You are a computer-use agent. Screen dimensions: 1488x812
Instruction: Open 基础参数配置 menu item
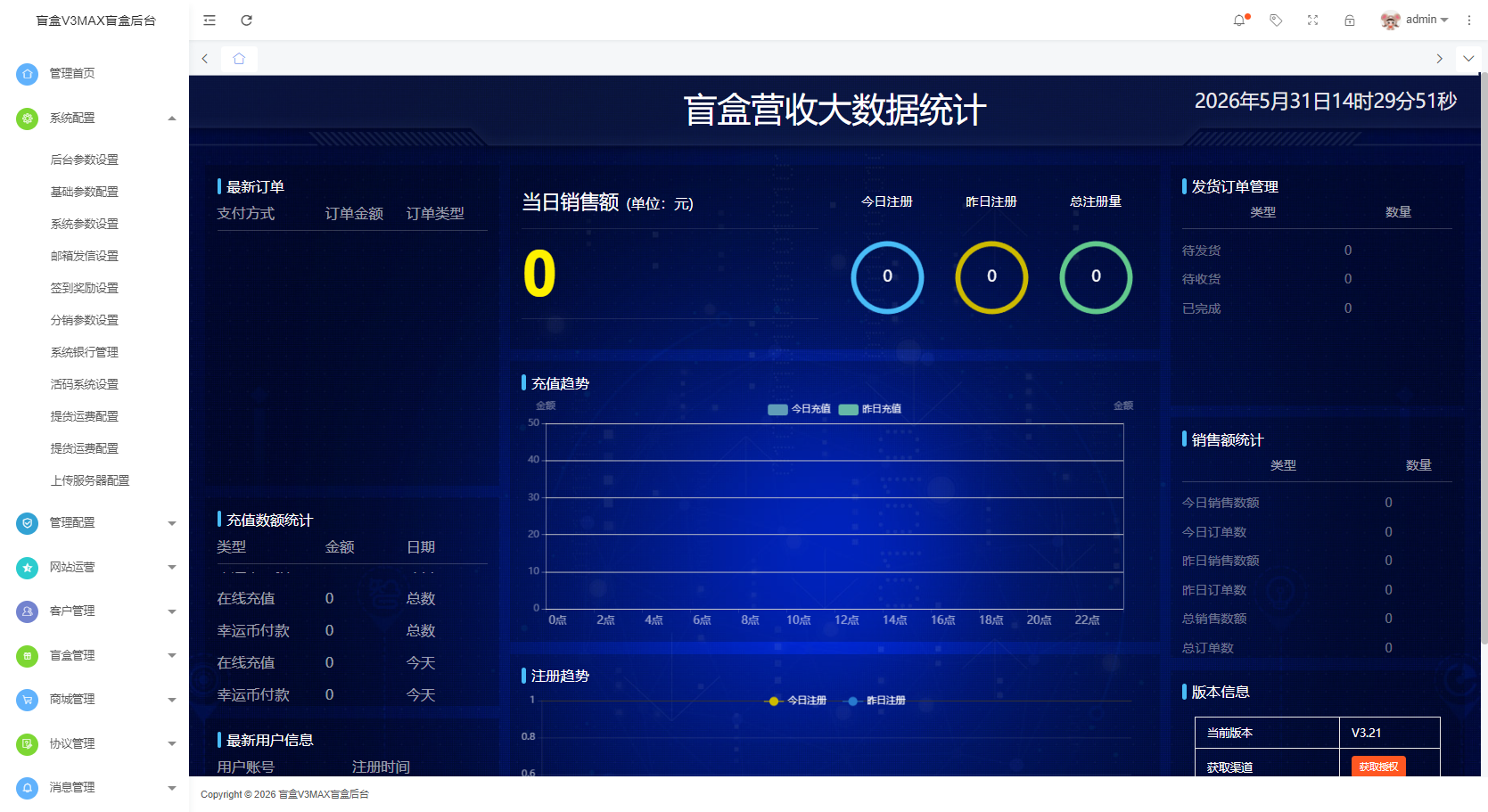pyautogui.click(x=85, y=192)
